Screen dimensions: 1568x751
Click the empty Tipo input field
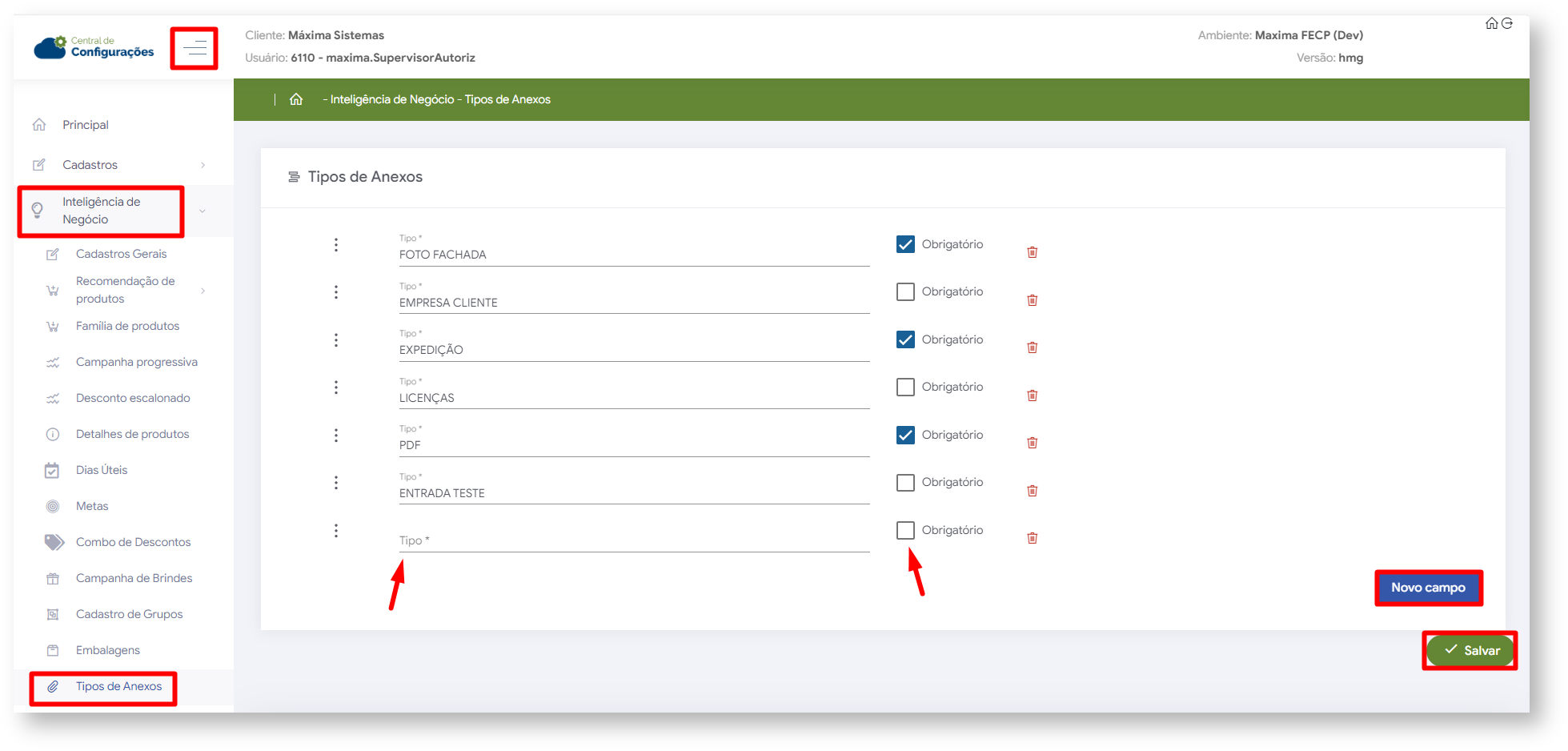coord(632,540)
